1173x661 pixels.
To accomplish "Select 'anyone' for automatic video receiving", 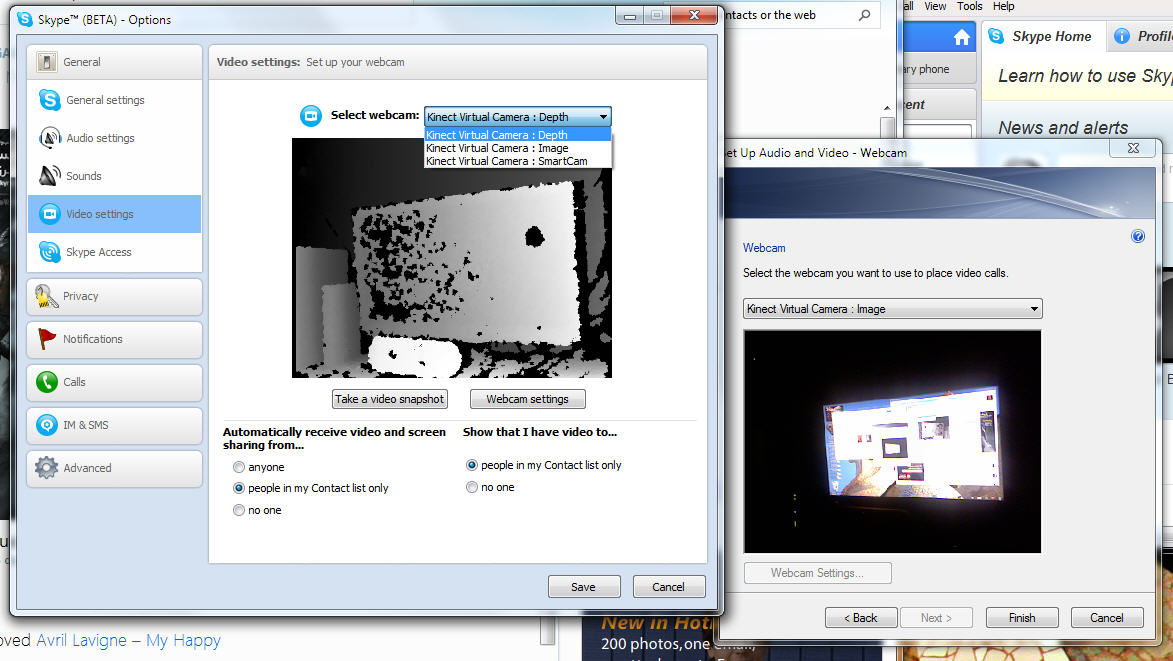I will click(x=239, y=467).
